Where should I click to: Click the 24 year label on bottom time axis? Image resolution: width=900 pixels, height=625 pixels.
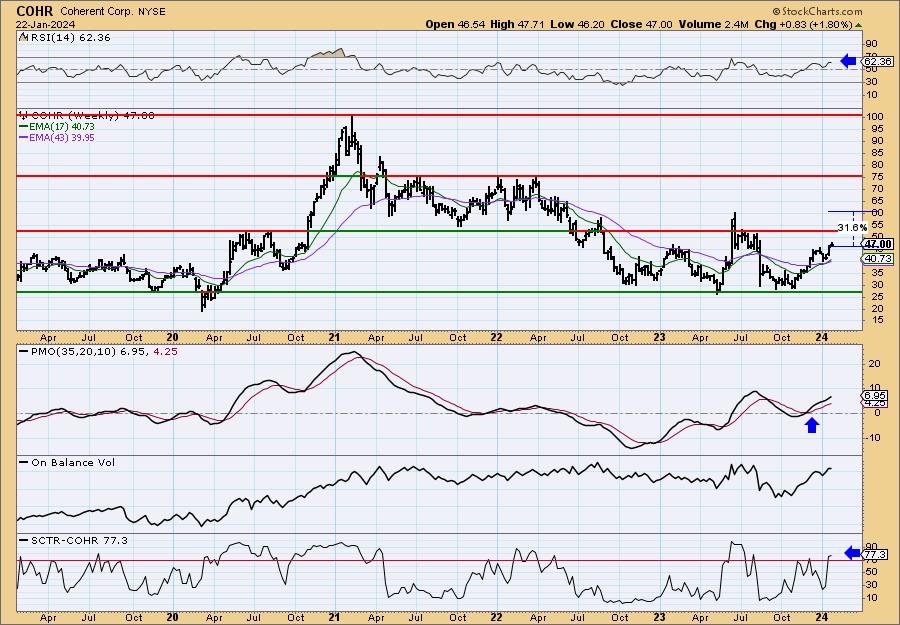click(821, 618)
